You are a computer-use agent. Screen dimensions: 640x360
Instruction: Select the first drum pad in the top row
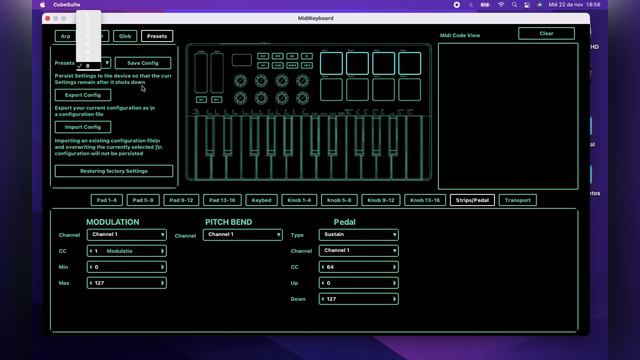pyautogui.click(x=331, y=63)
